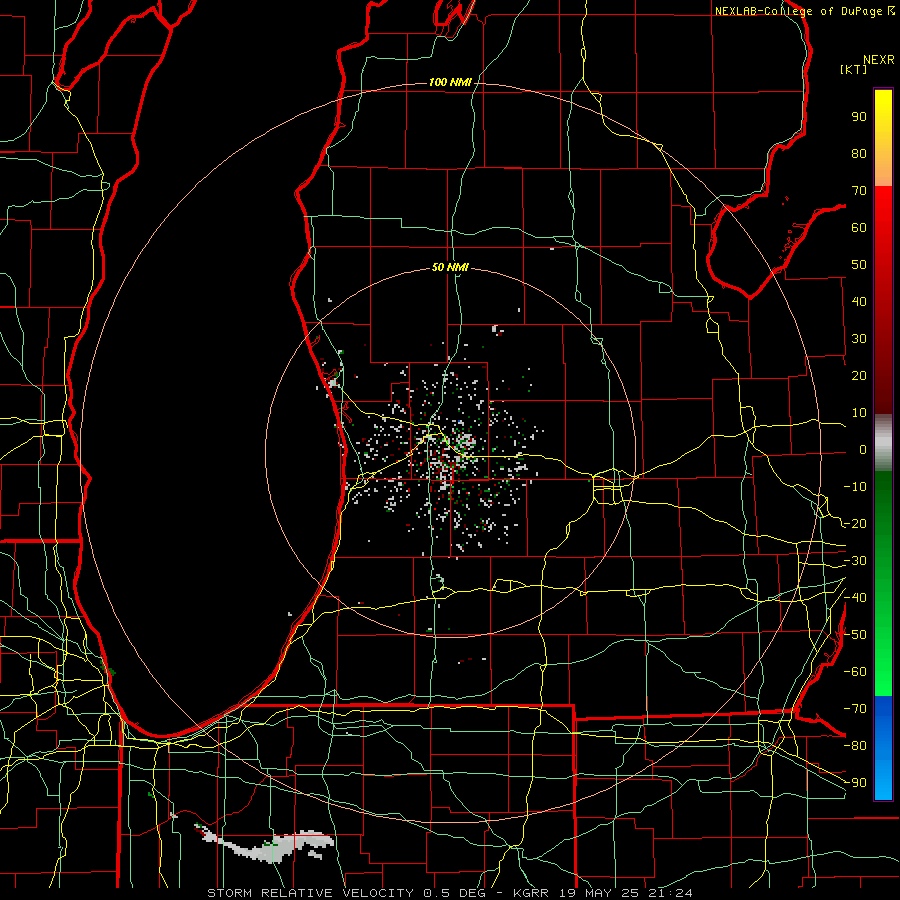Viewport: 900px width, 900px height.
Task: Click the 40 value on the velocity scale
Action: click(859, 302)
